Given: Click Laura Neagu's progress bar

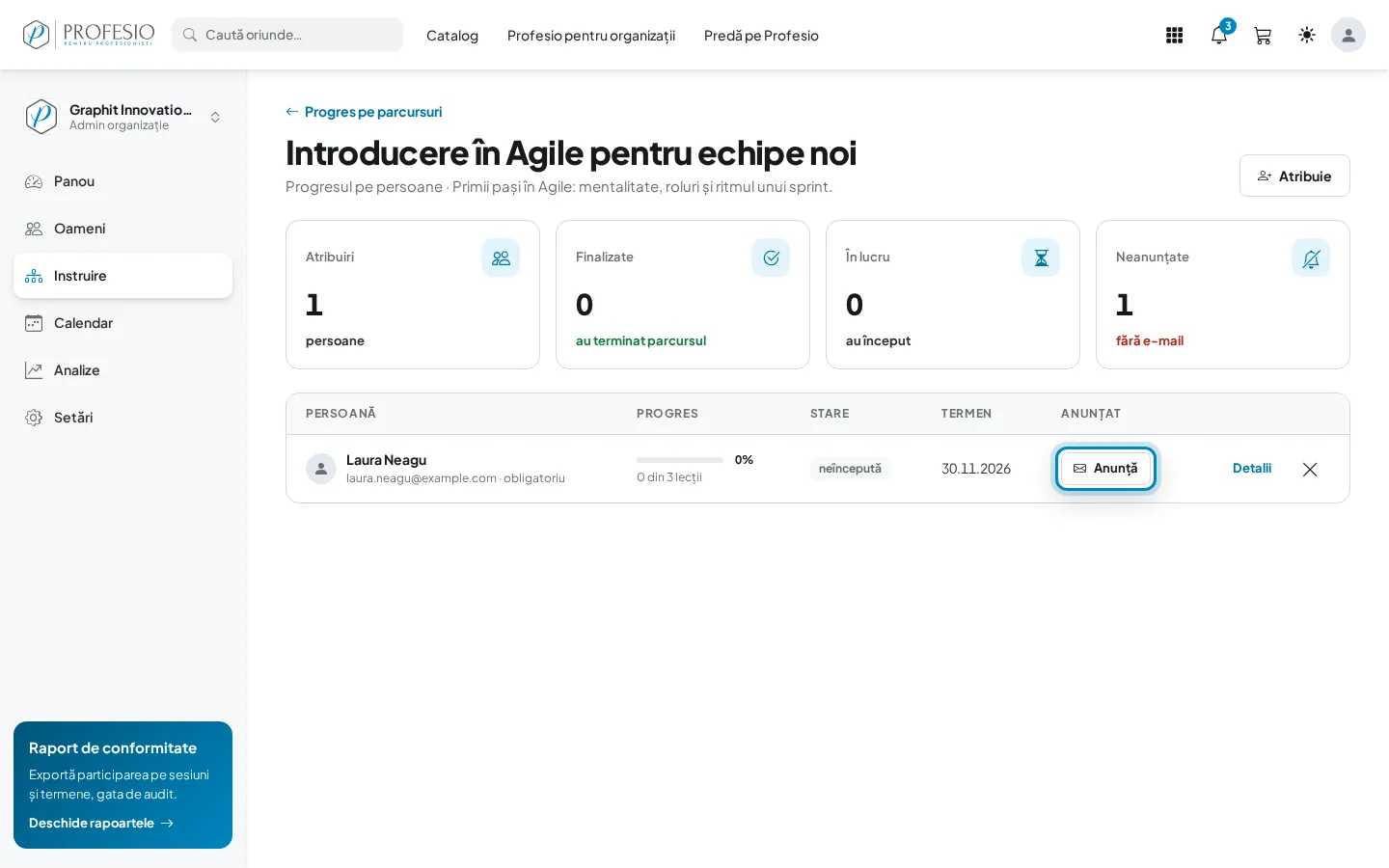Looking at the screenshot, I should tap(680, 460).
